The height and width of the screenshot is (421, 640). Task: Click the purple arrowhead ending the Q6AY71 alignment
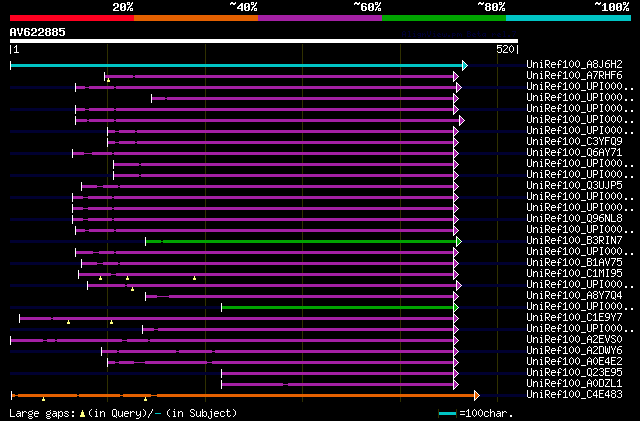(x=456, y=154)
